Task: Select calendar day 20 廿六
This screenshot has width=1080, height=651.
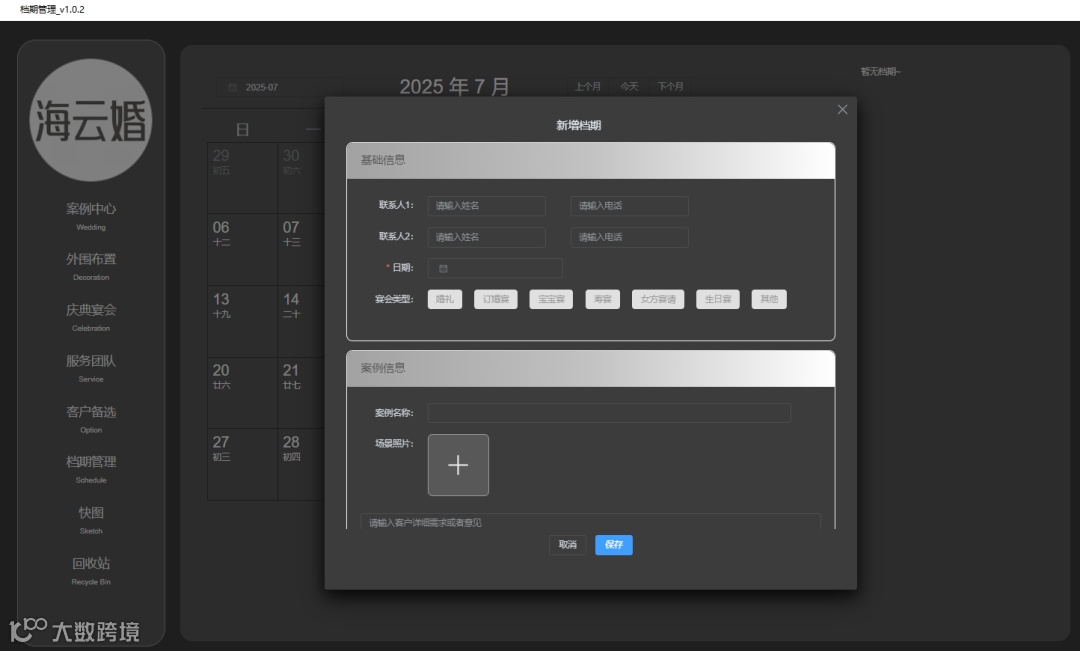Action: pyautogui.click(x=242, y=393)
